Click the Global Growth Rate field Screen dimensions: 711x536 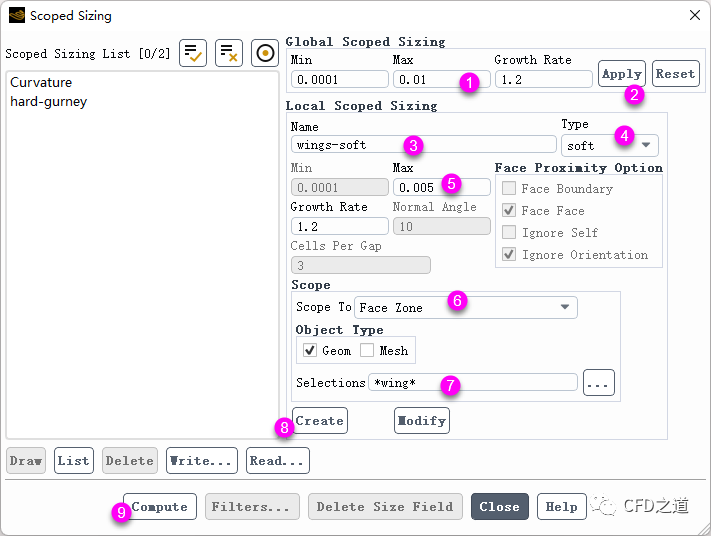543,79
